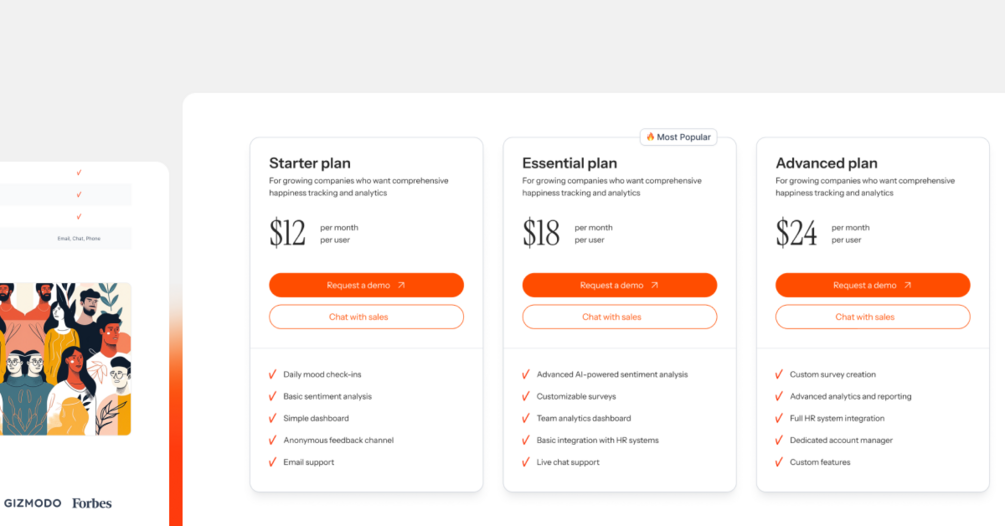Image resolution: width=1005 pixels, height=526 pixels.
Task: Click Request a demo in Essential plan
Action: (x=619, y=285)
